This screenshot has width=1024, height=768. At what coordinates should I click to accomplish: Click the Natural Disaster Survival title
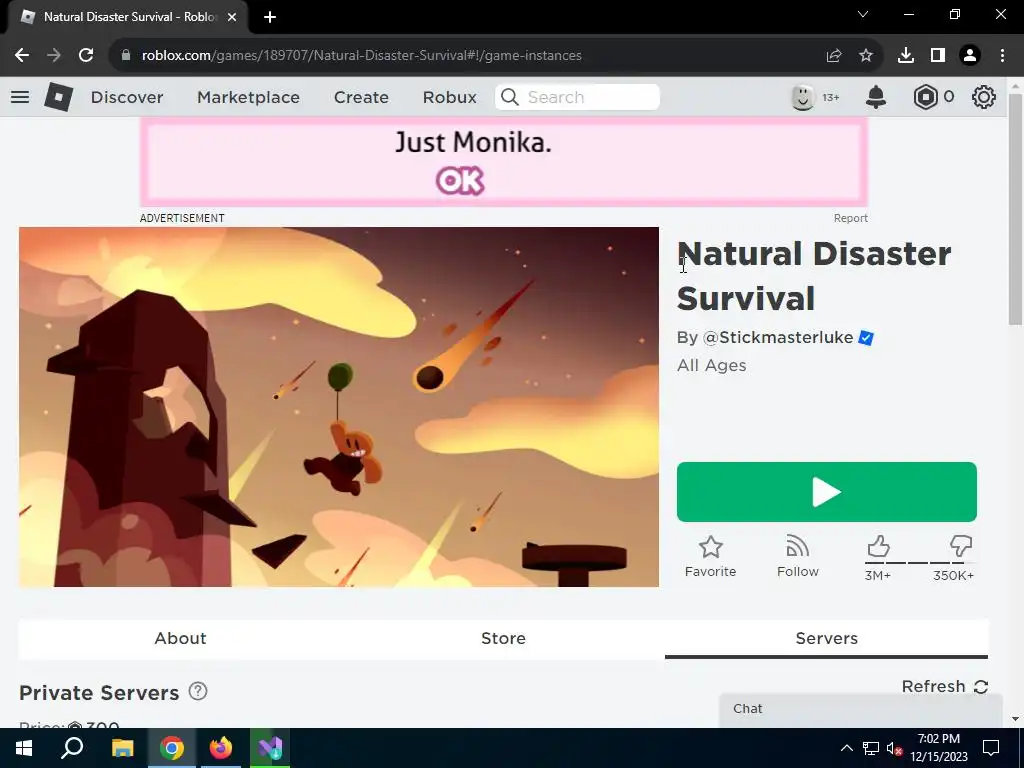pyautogui.click(x=814, y=276)
